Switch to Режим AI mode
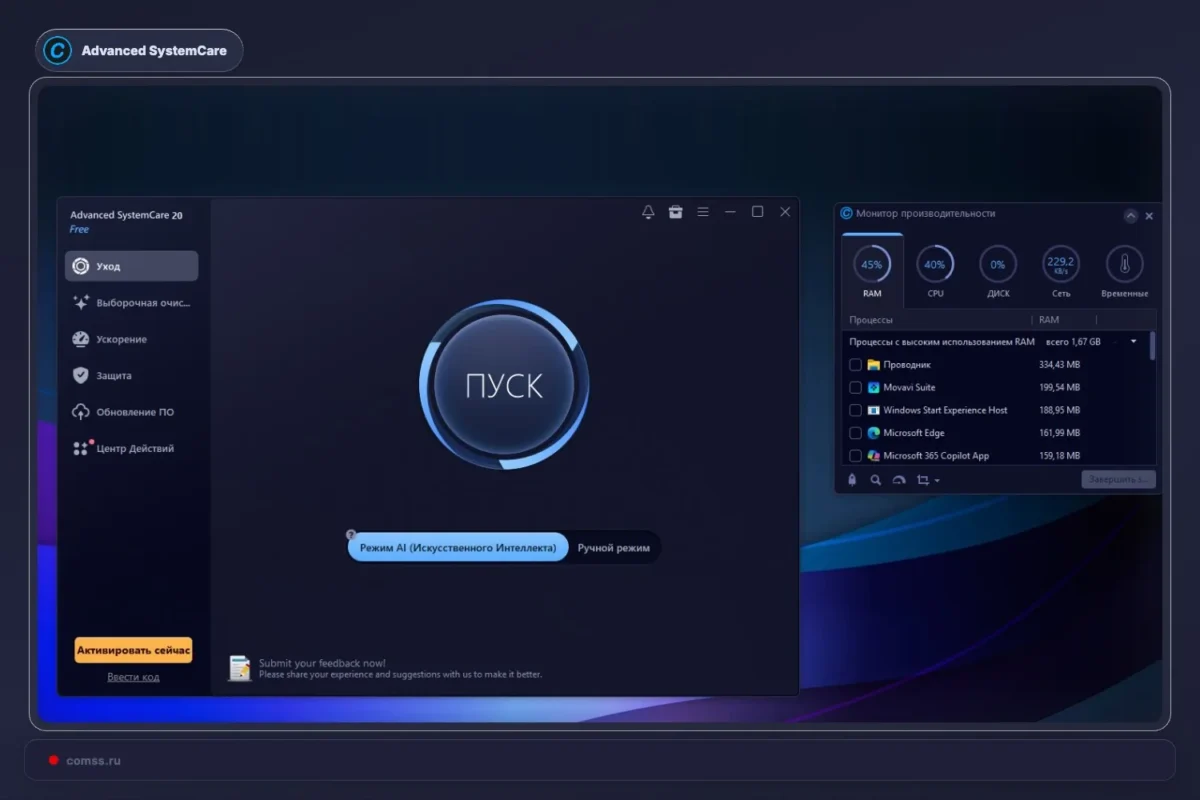This screenshot has width=1200, height=800. click(458, 548)
